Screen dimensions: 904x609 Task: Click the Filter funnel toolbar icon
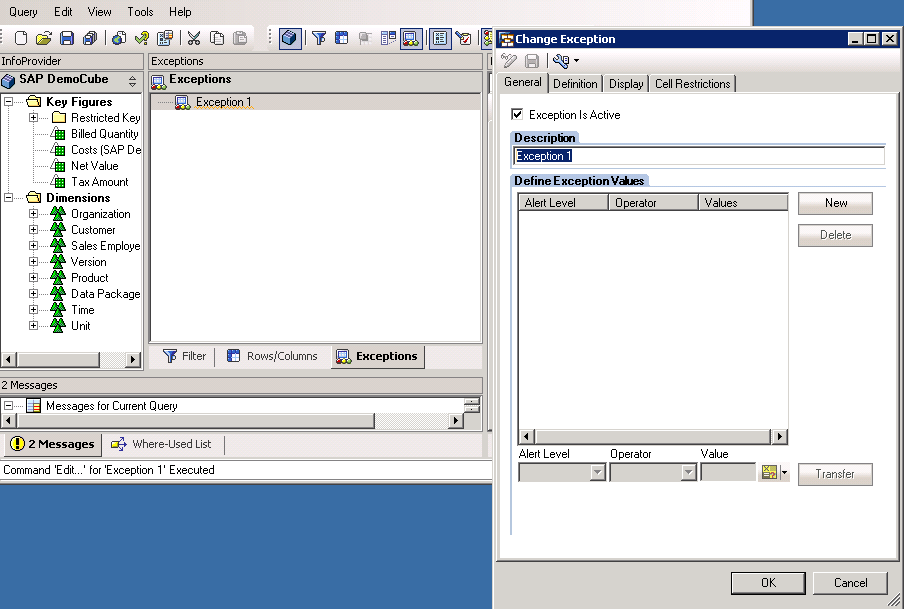pos(319,38)
